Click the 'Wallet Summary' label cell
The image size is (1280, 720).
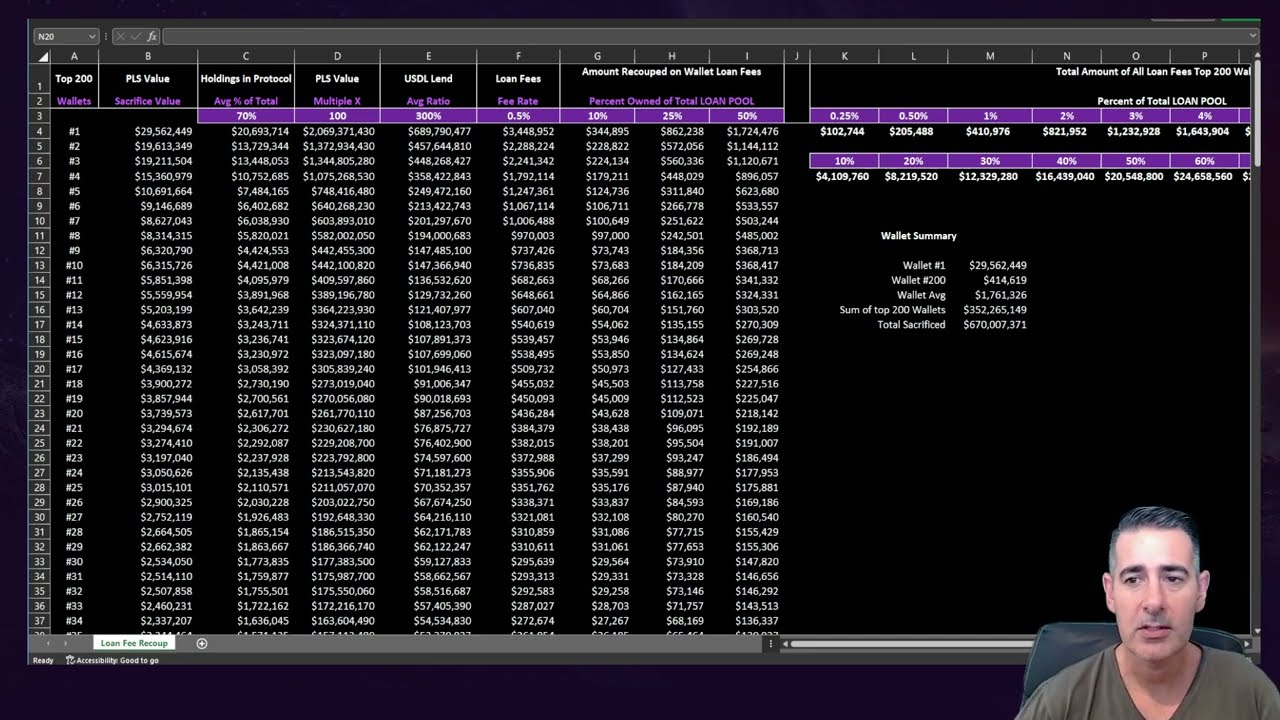(918, 236)
